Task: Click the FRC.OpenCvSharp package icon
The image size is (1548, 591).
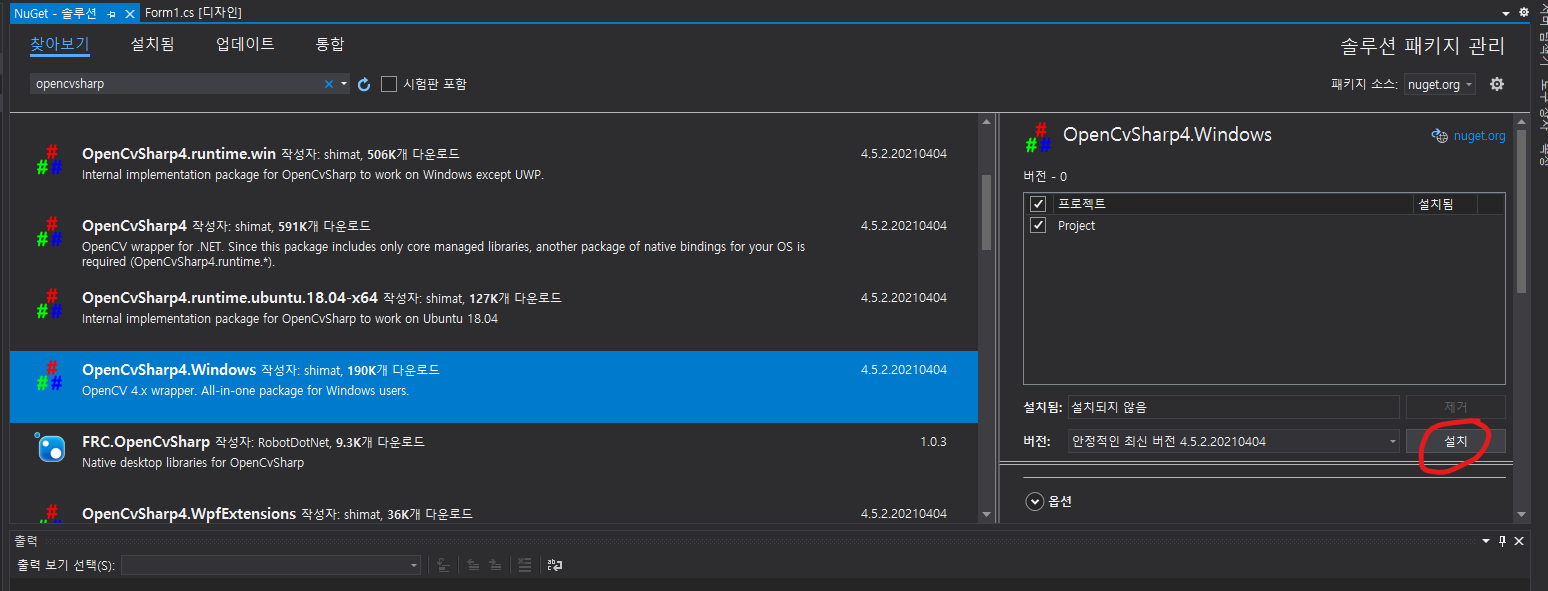Action: (49, 448)
